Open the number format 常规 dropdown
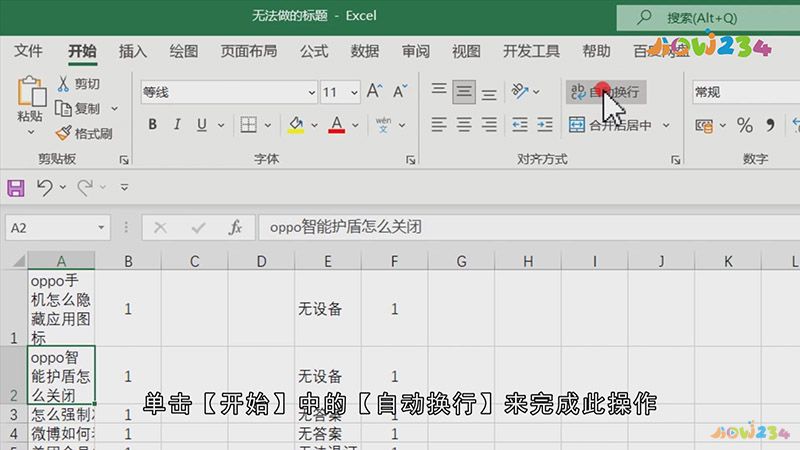This screenshot has width=800, height=450. 746,92
